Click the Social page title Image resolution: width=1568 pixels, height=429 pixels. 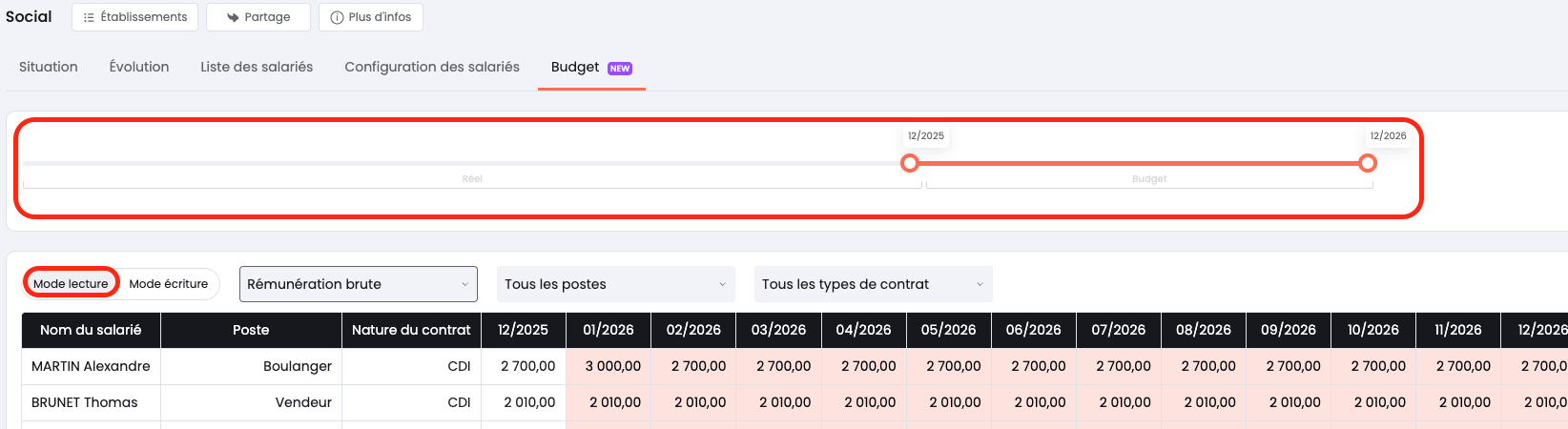(29, 16)
